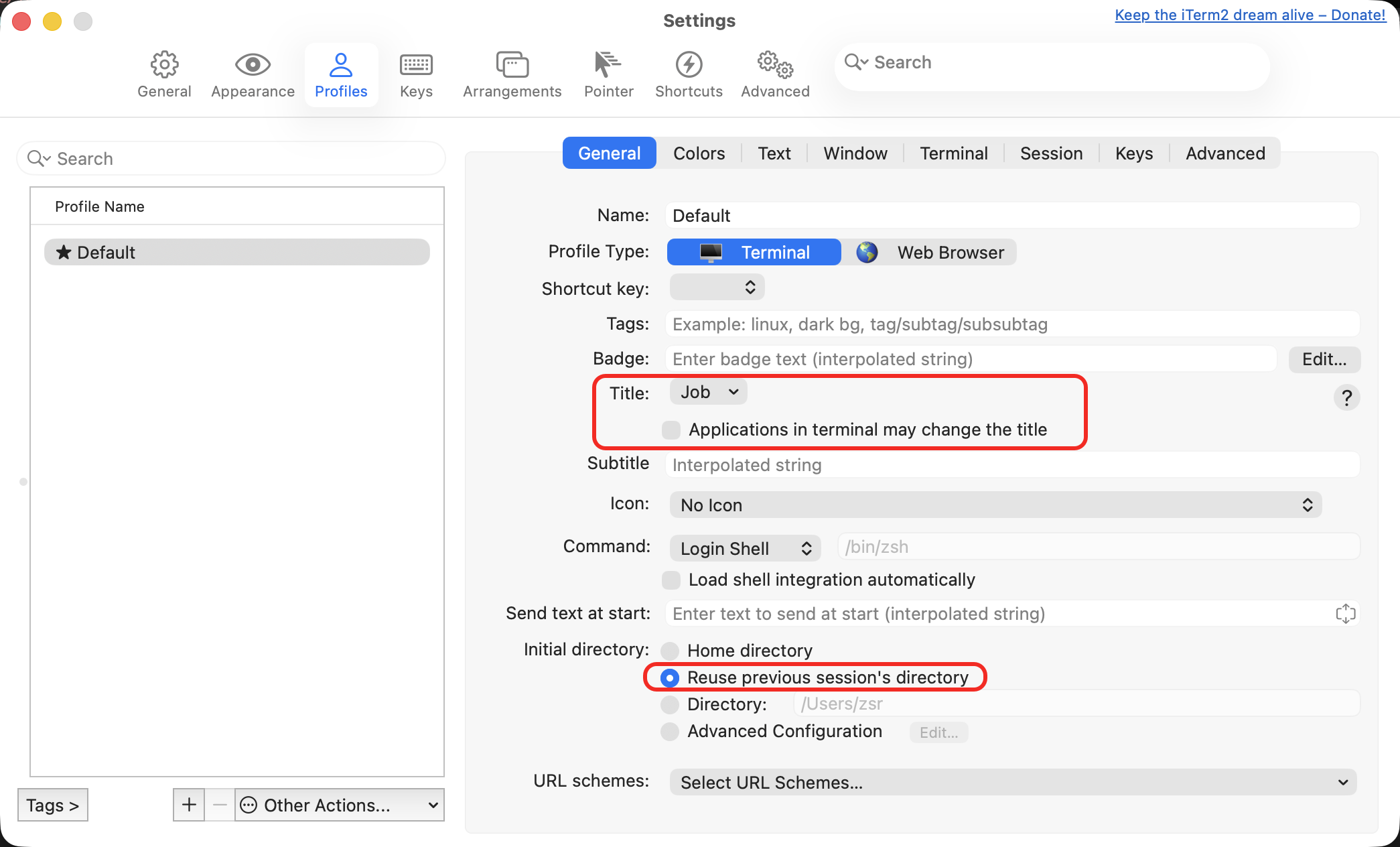Enable load shell integration automatically
1400x847 pixels.
tap(671, 580)
